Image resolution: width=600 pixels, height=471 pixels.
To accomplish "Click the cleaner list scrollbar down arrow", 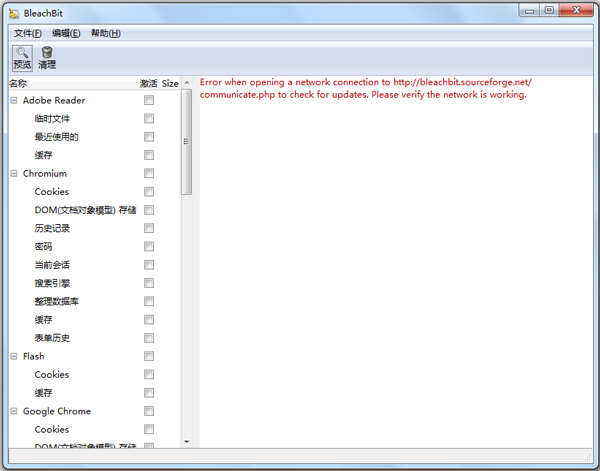I will tap(186, 441).
